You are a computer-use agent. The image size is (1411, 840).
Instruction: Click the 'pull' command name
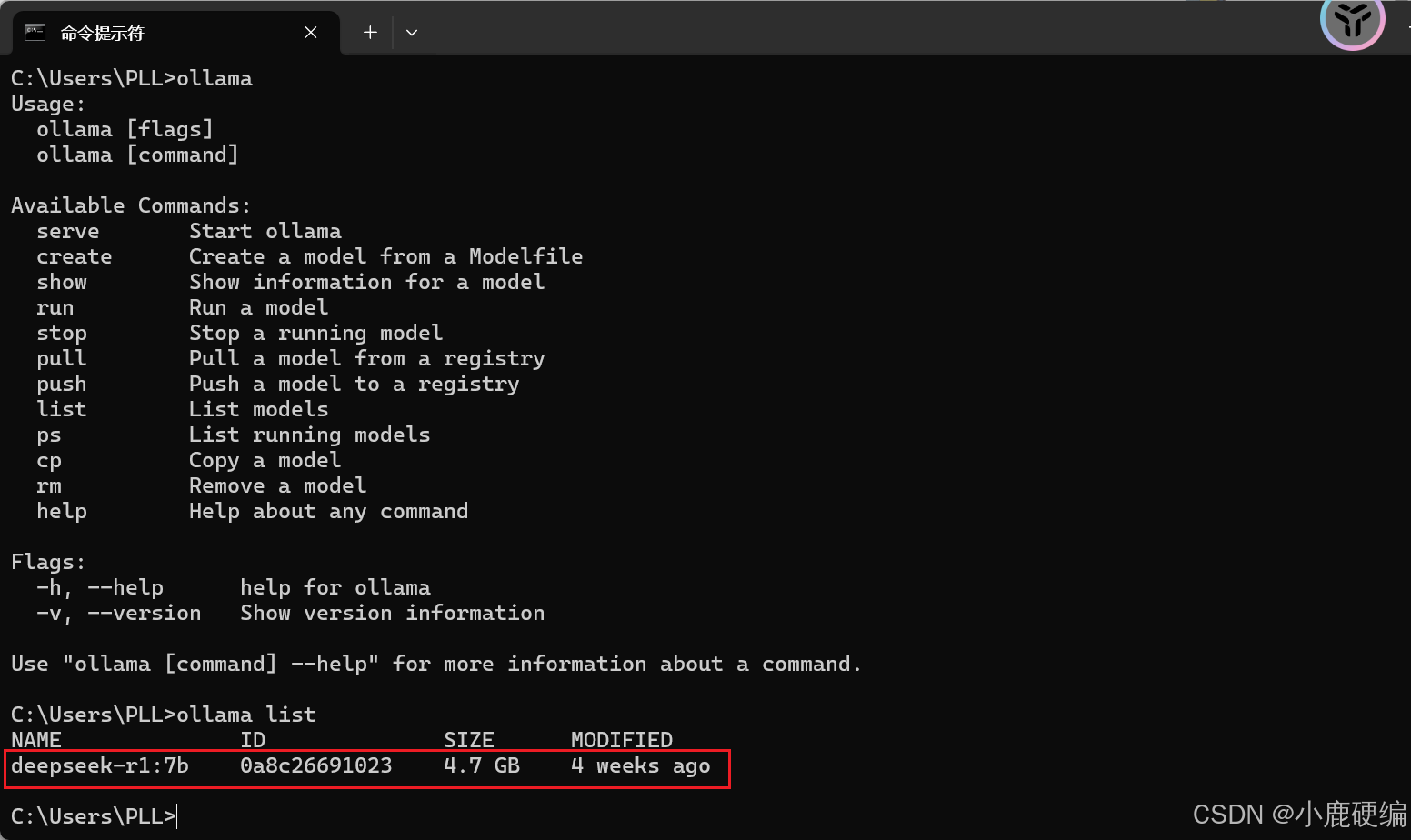pyautogui.click(x=62, y=359)
